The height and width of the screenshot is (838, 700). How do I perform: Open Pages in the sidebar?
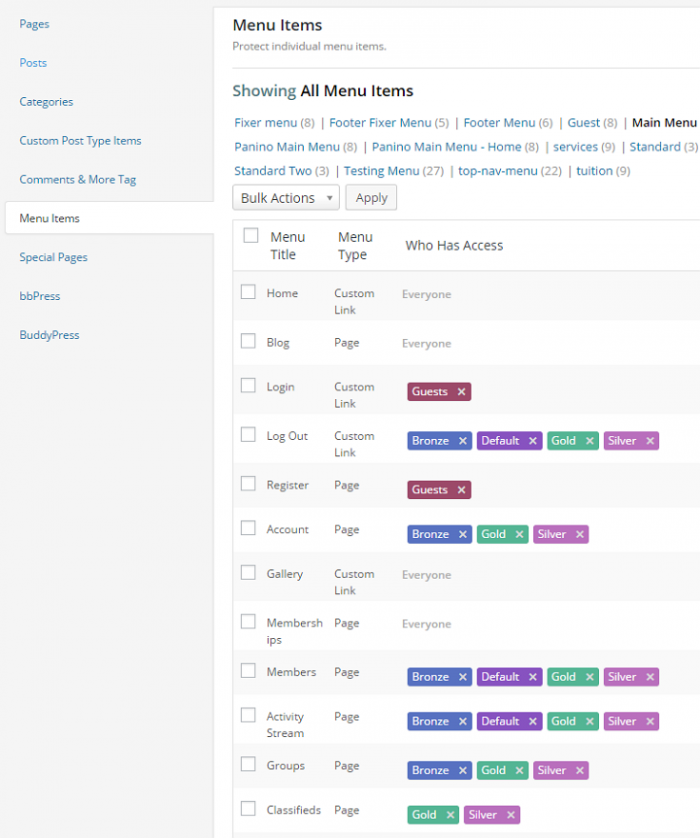(x=34, y=24)
